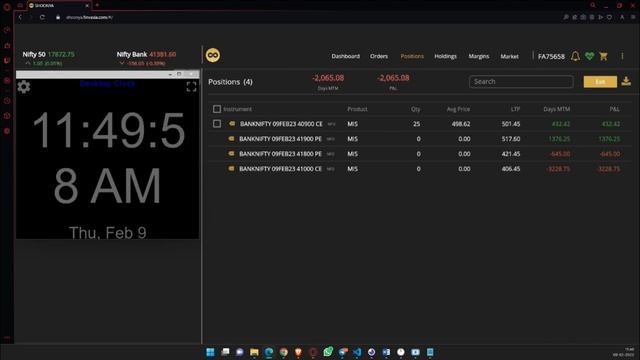Click the yellow infinity logo
The height and width of the screenshot is (360, 640).
tap(213, 55)
